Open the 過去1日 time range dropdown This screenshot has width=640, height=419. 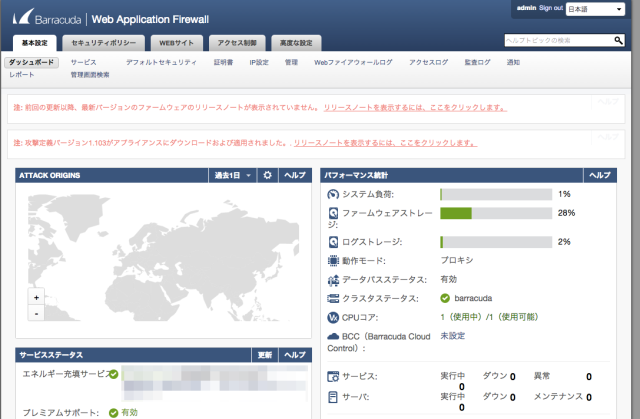[233, 175]
